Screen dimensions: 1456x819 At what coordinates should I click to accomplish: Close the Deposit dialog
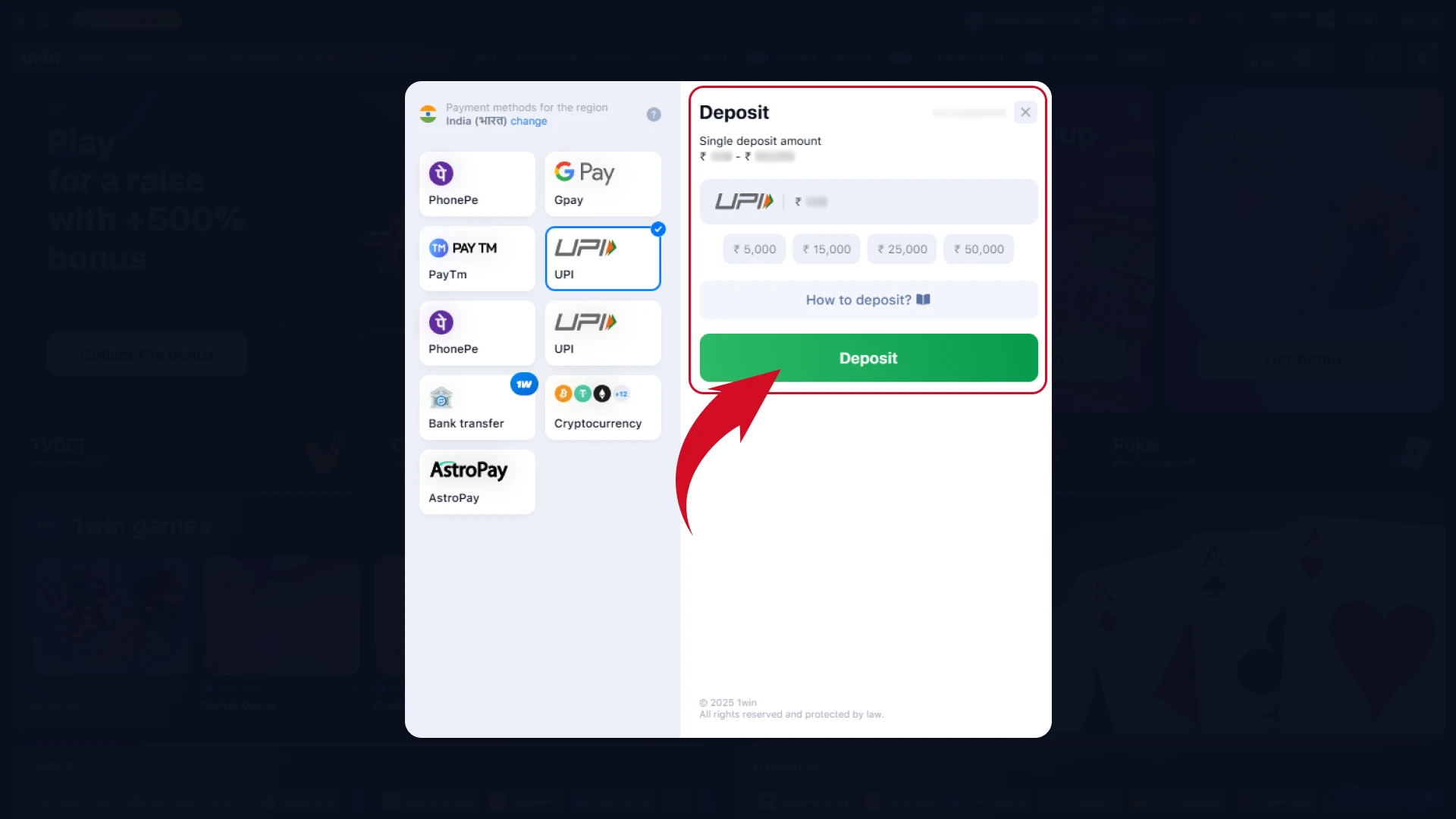1025,112
